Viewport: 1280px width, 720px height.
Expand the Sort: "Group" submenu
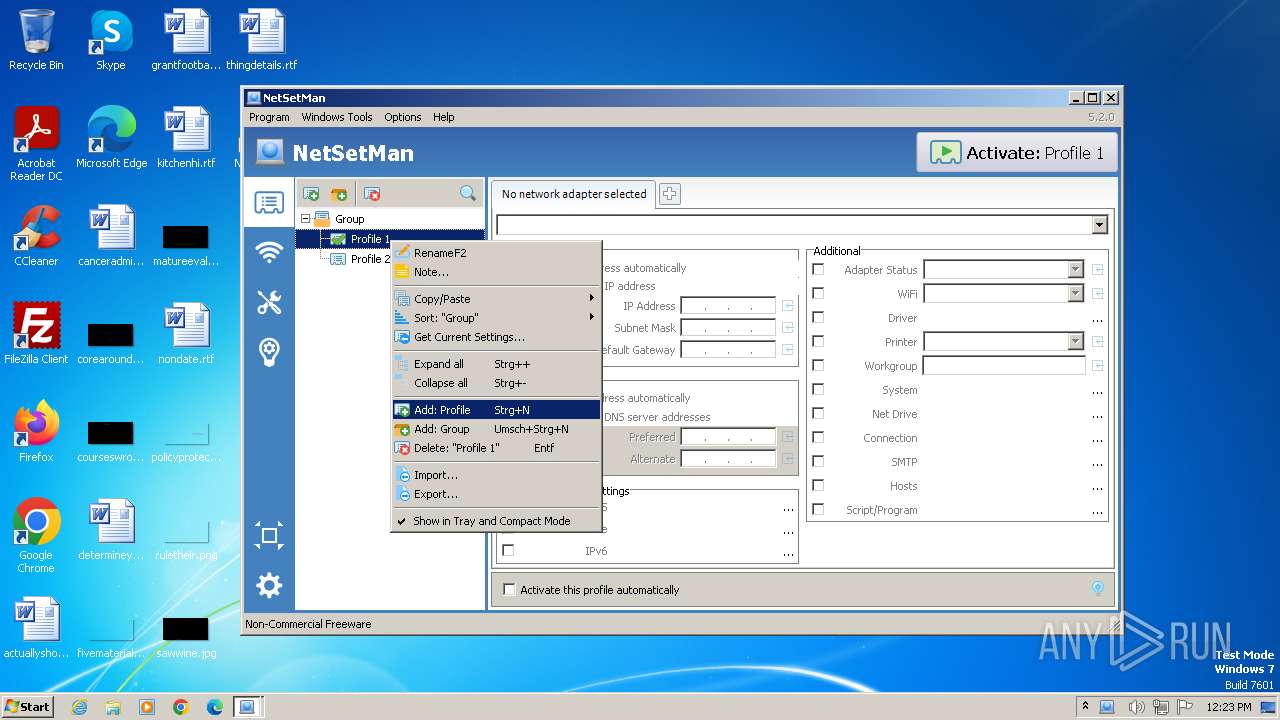point(496,318)
